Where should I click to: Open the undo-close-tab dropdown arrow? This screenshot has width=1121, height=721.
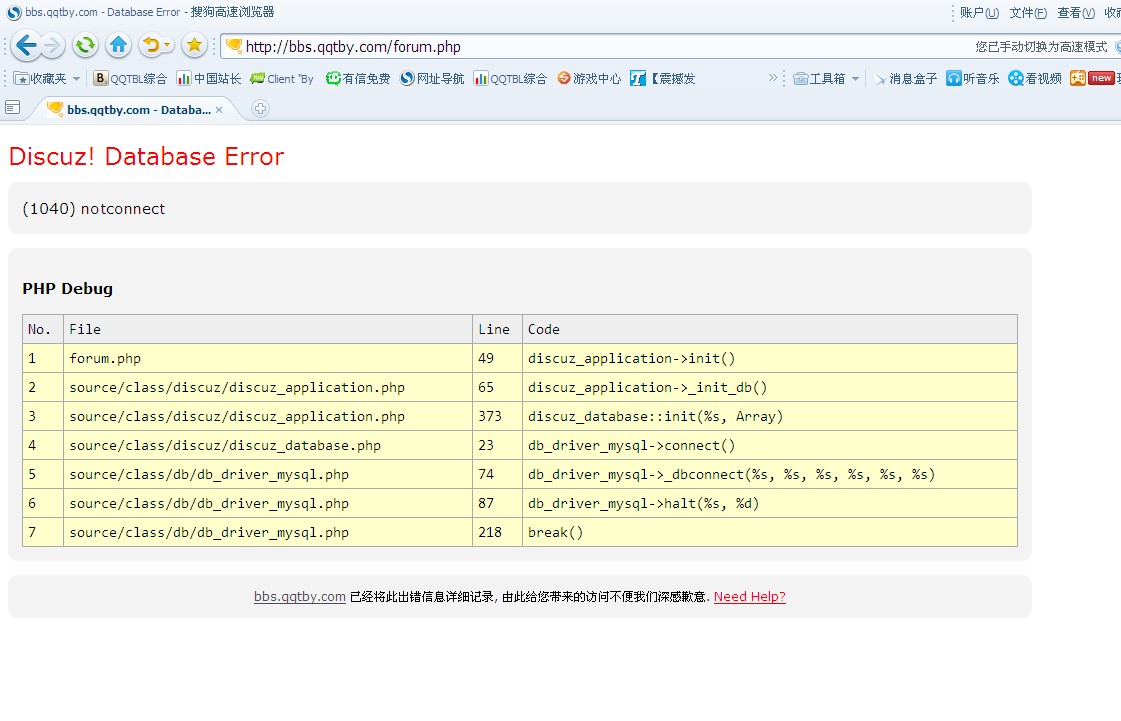click(167, 46)
